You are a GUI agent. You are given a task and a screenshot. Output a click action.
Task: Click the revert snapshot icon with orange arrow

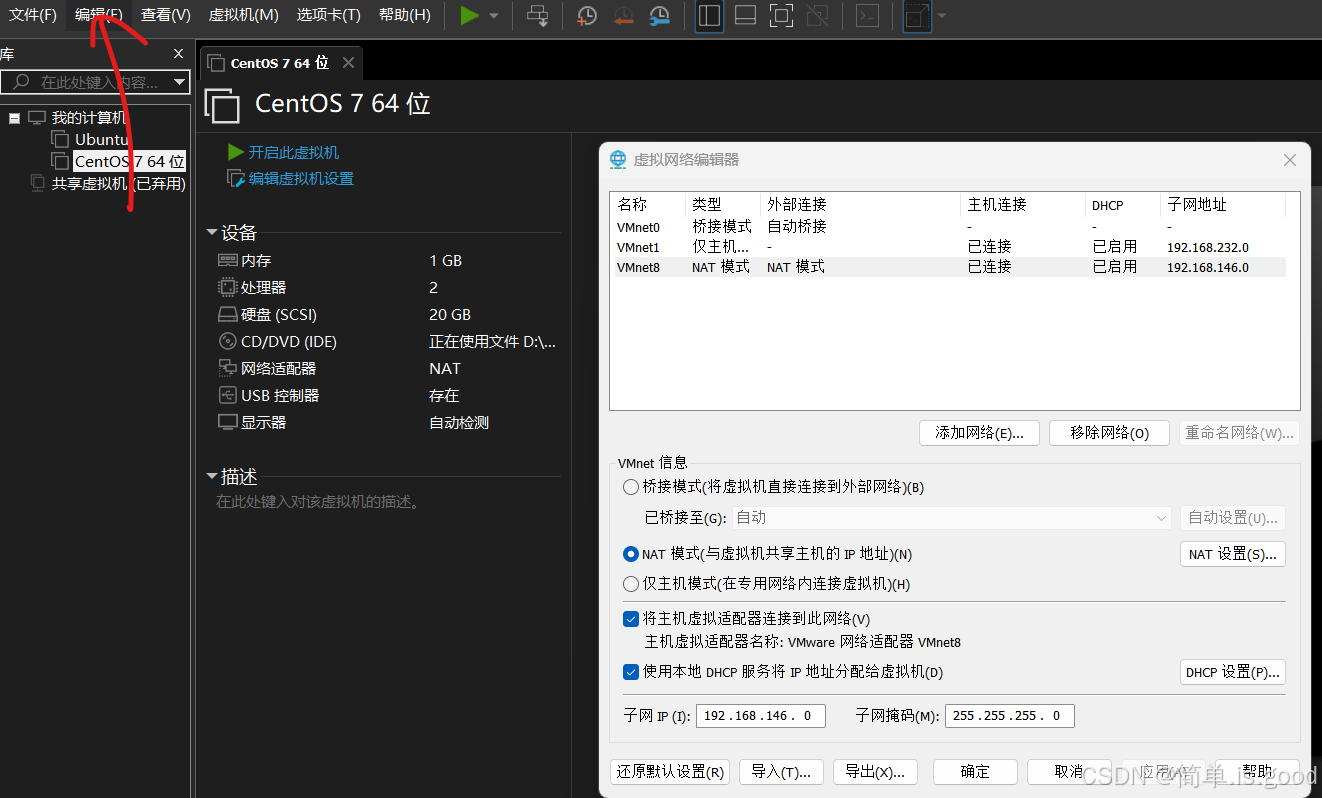623,16
